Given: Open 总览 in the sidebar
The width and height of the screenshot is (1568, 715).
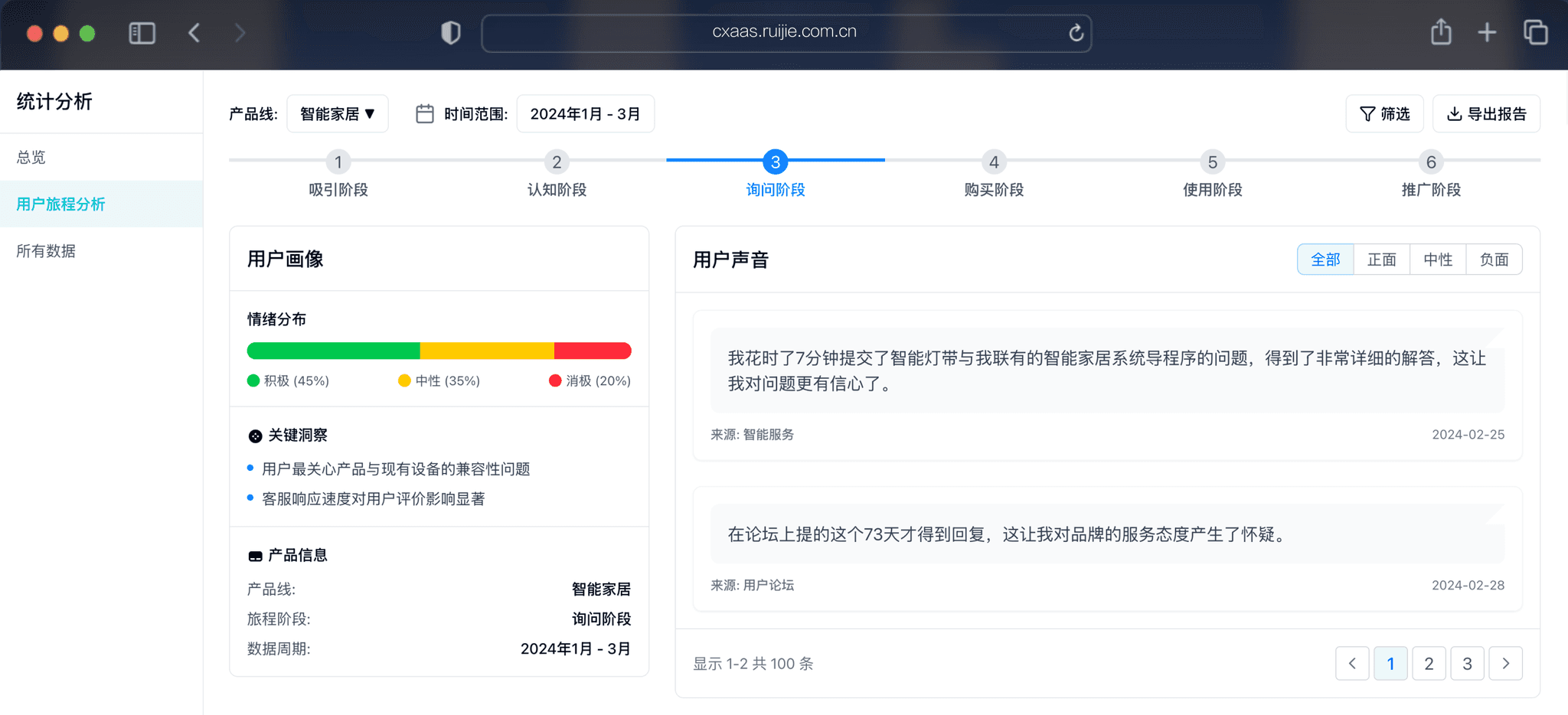Looking at the screenshot, I should [x=101, y=157].
